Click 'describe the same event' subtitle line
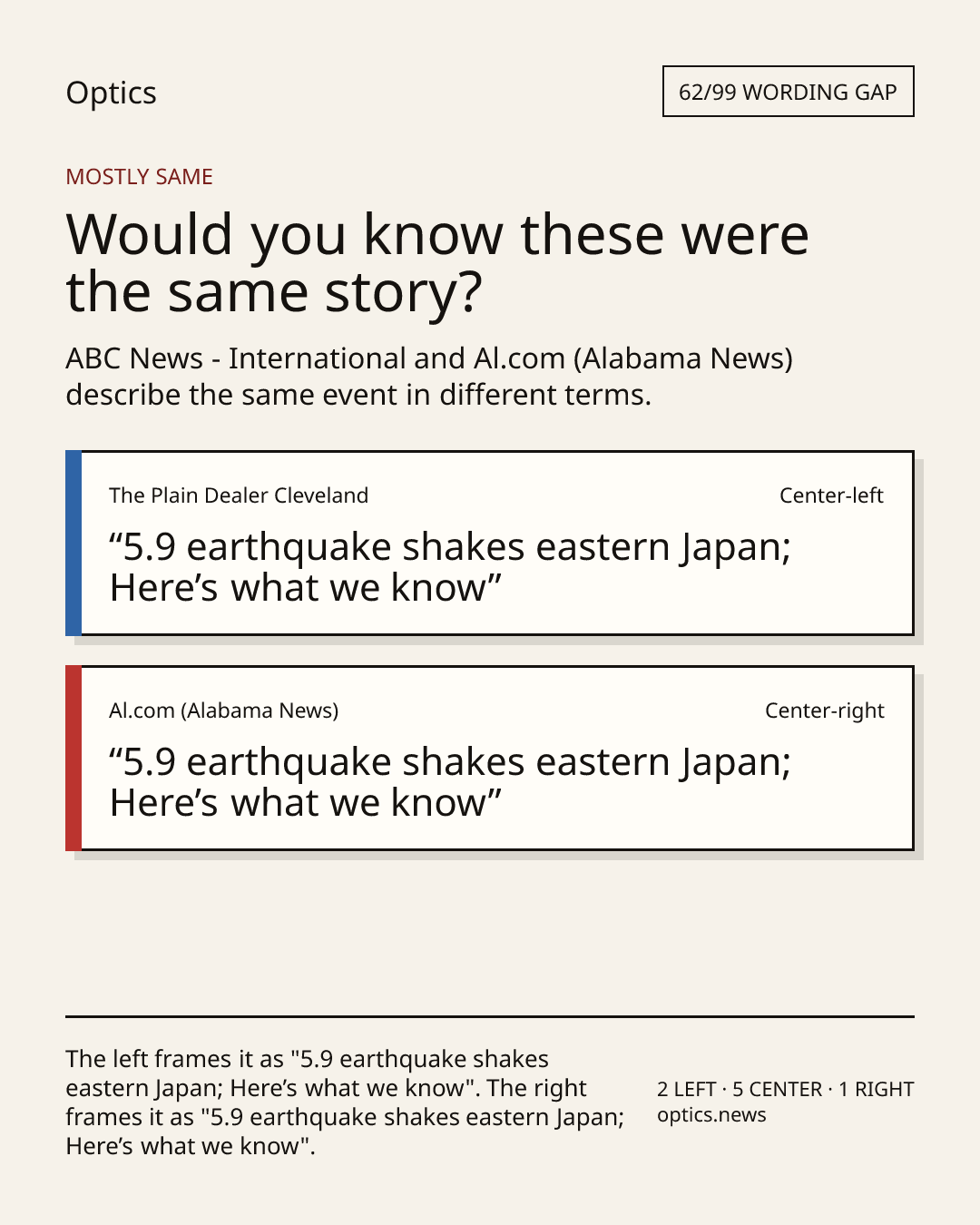Image resolution: width=980 pixels, height=1225 pixels. click(358, 395)
